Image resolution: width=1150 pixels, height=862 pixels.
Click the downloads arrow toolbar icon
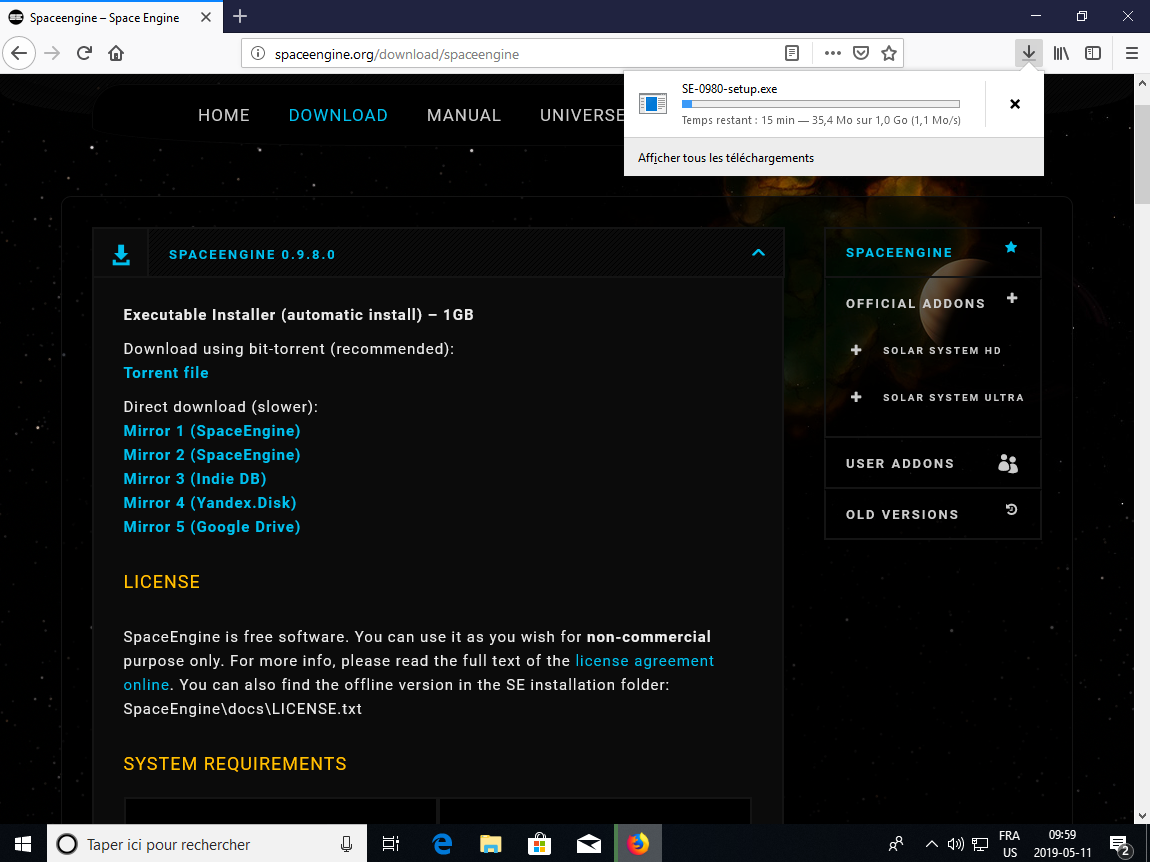pos(1029,54)
